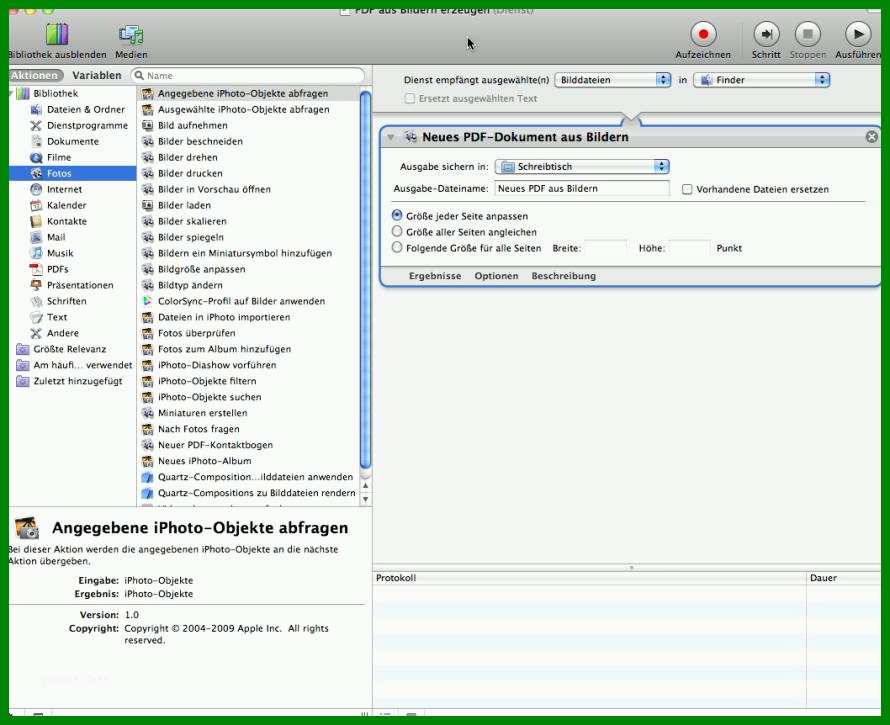Open the Bilddateien input type dropdown
890x725 pixels.
612,79
